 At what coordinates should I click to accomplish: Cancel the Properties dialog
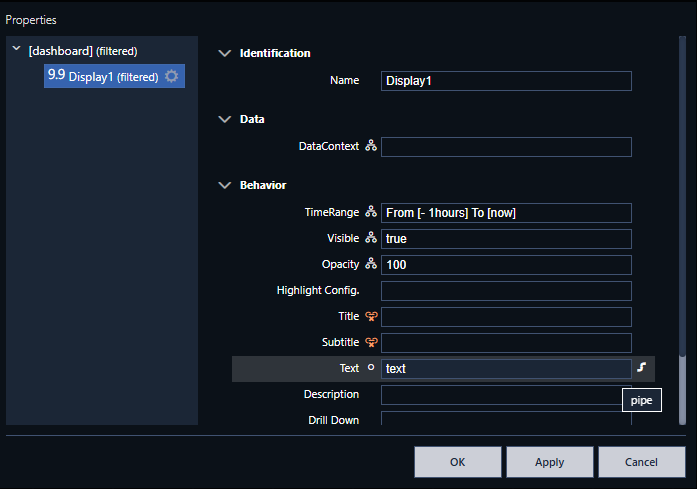(x=641, y=462)
